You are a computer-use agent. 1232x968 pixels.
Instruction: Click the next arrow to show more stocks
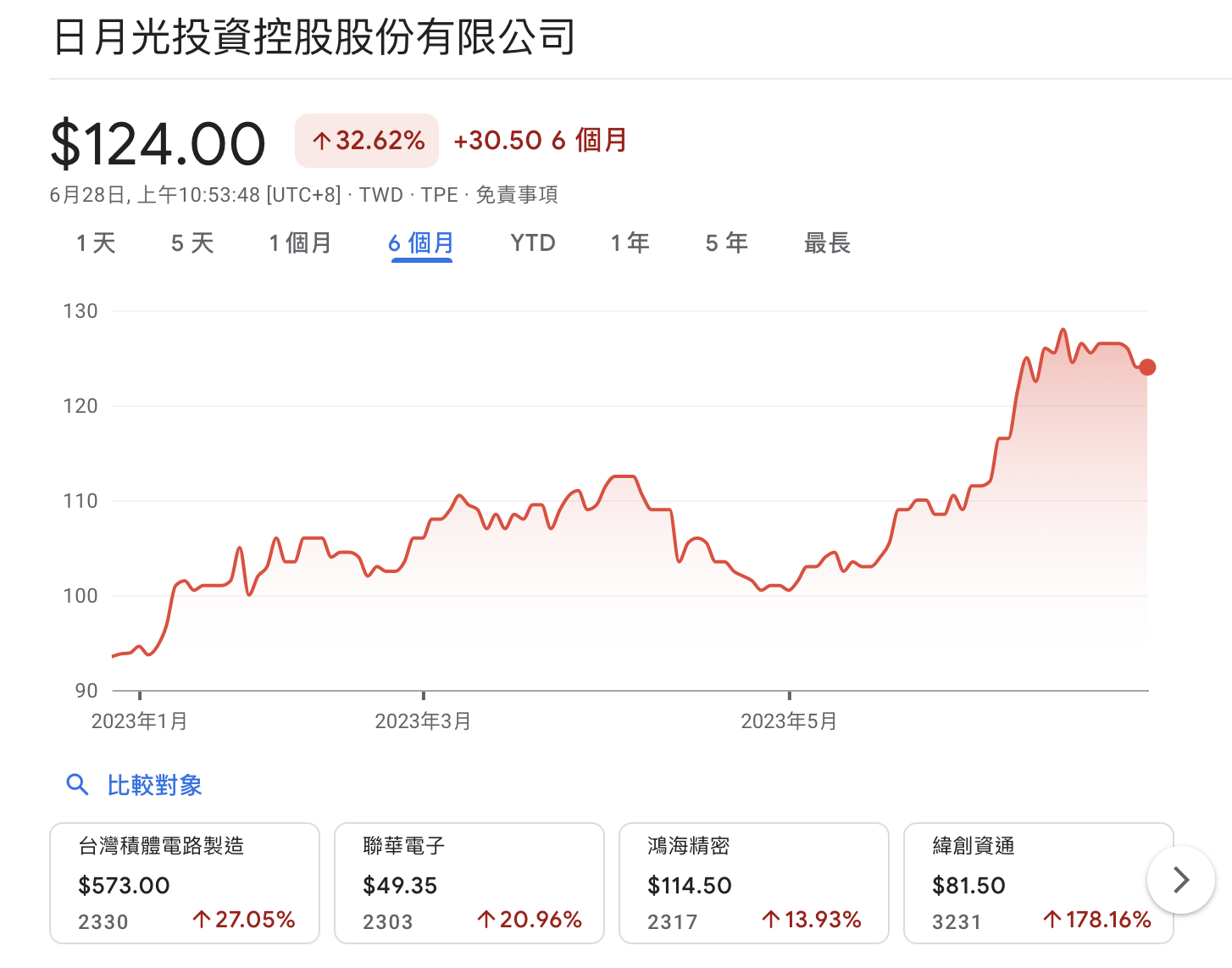tap(1181, 880)
